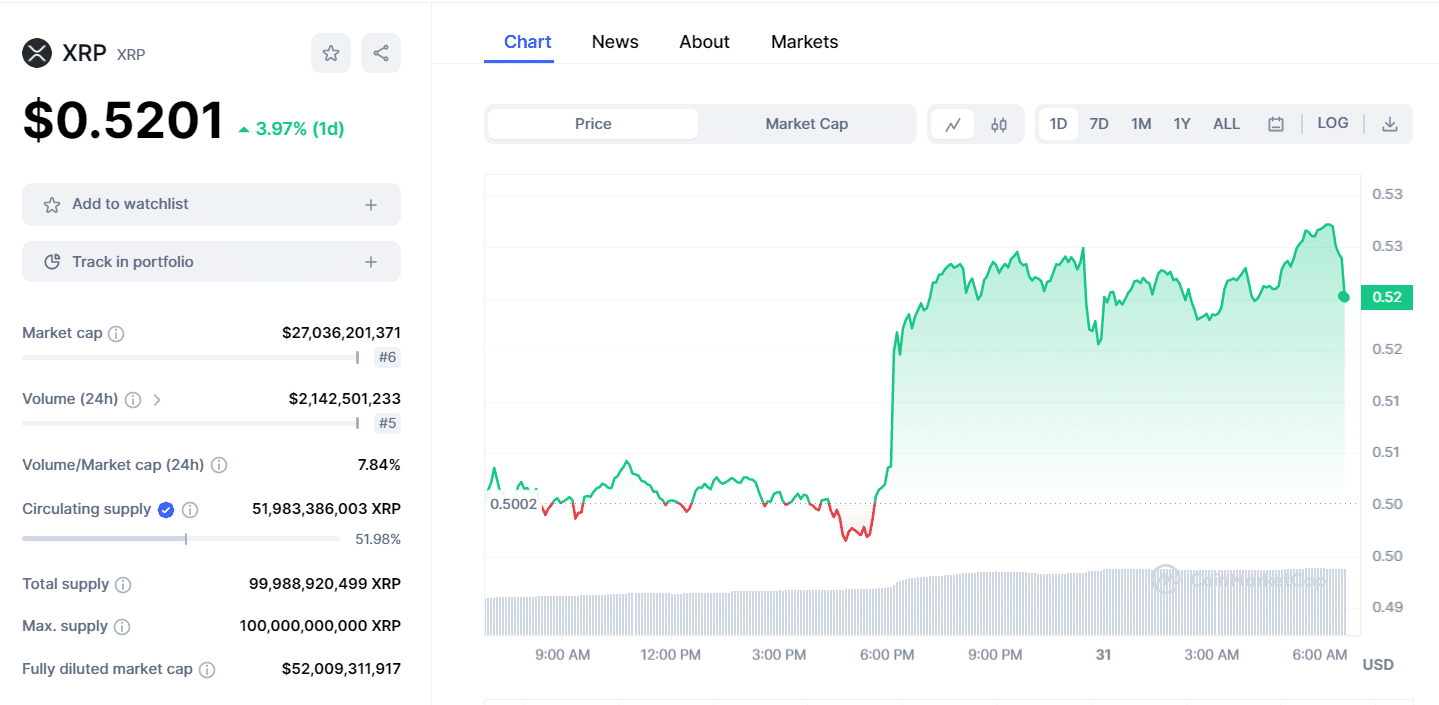This screenshot has height=705, width=1439.
Task: Set chart range to 7D
Action: tap(1099, 124)
